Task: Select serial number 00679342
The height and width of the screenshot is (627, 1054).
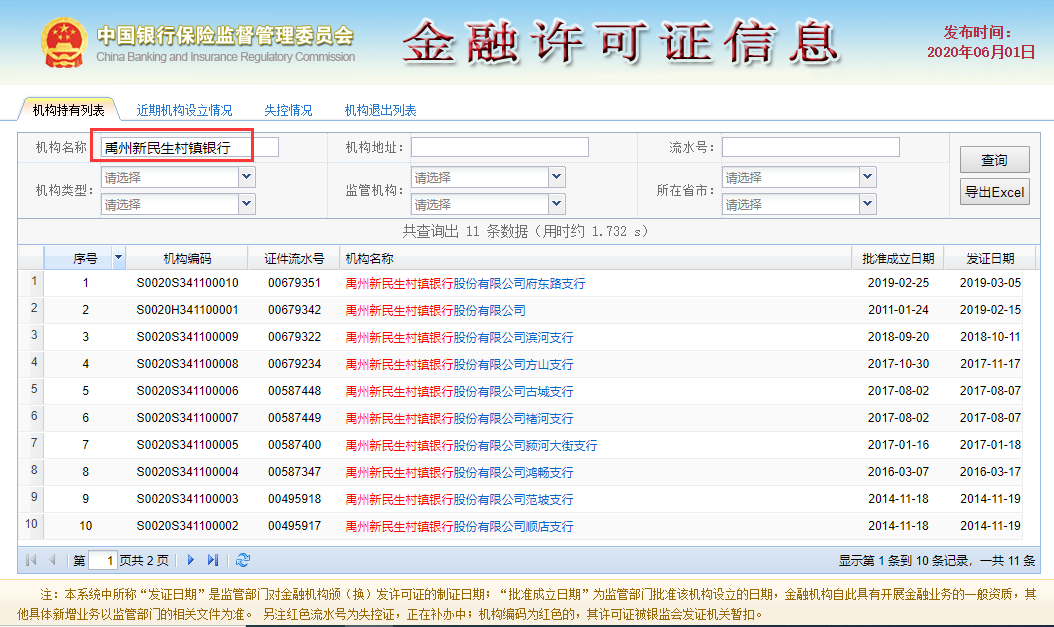Action: click(294, 310)
